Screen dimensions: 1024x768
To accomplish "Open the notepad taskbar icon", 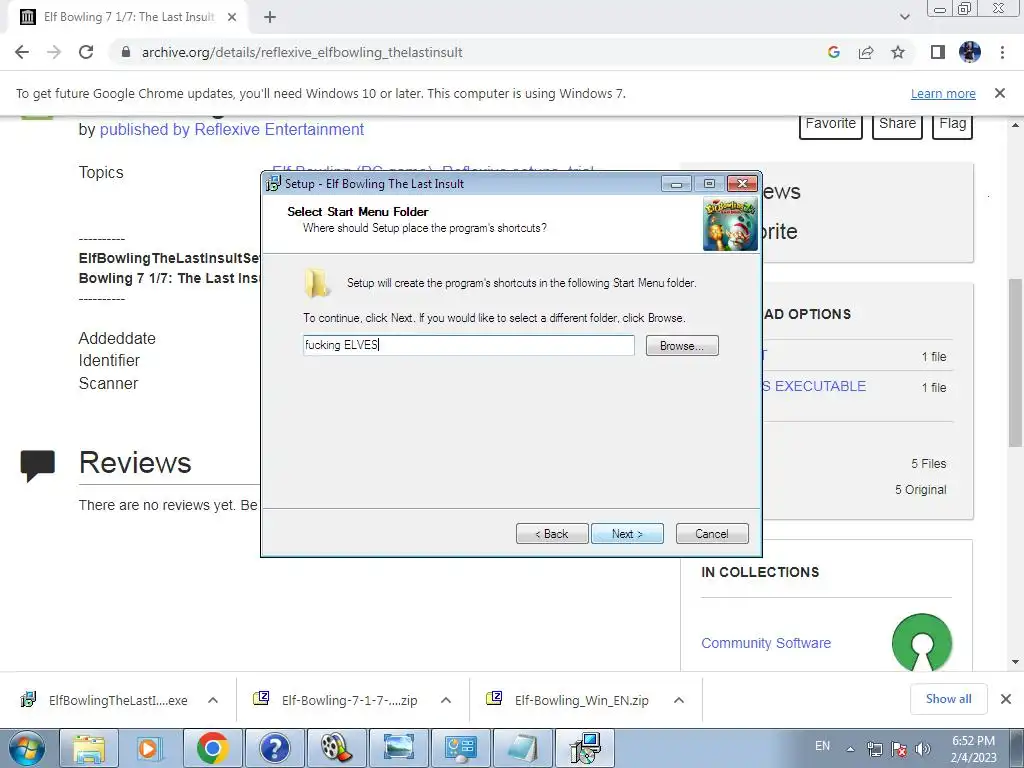I will pyautogui.click(x=522, y=748).
